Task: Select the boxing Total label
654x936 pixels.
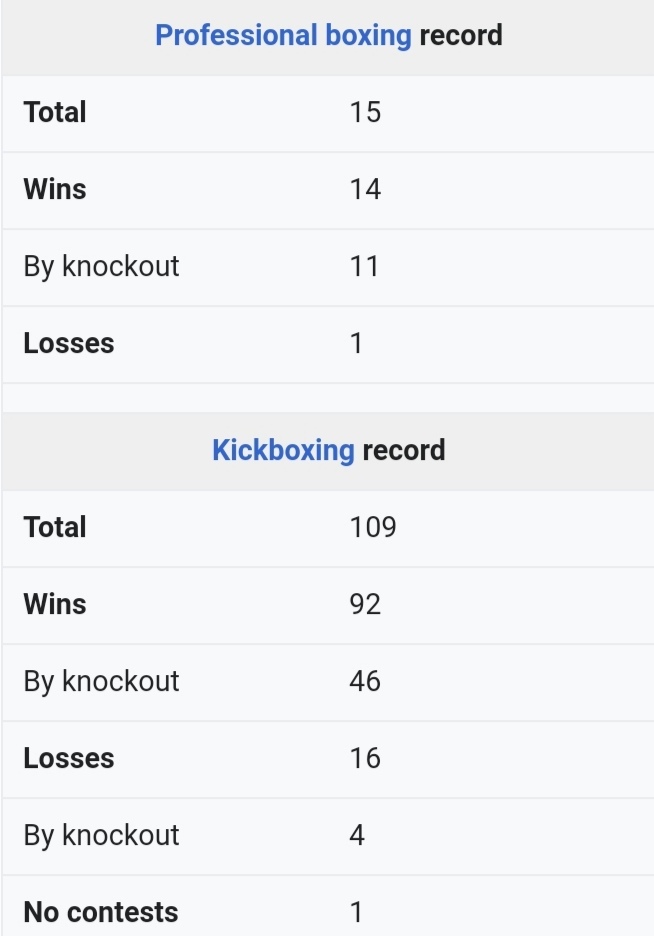Action: click(55, 112)
